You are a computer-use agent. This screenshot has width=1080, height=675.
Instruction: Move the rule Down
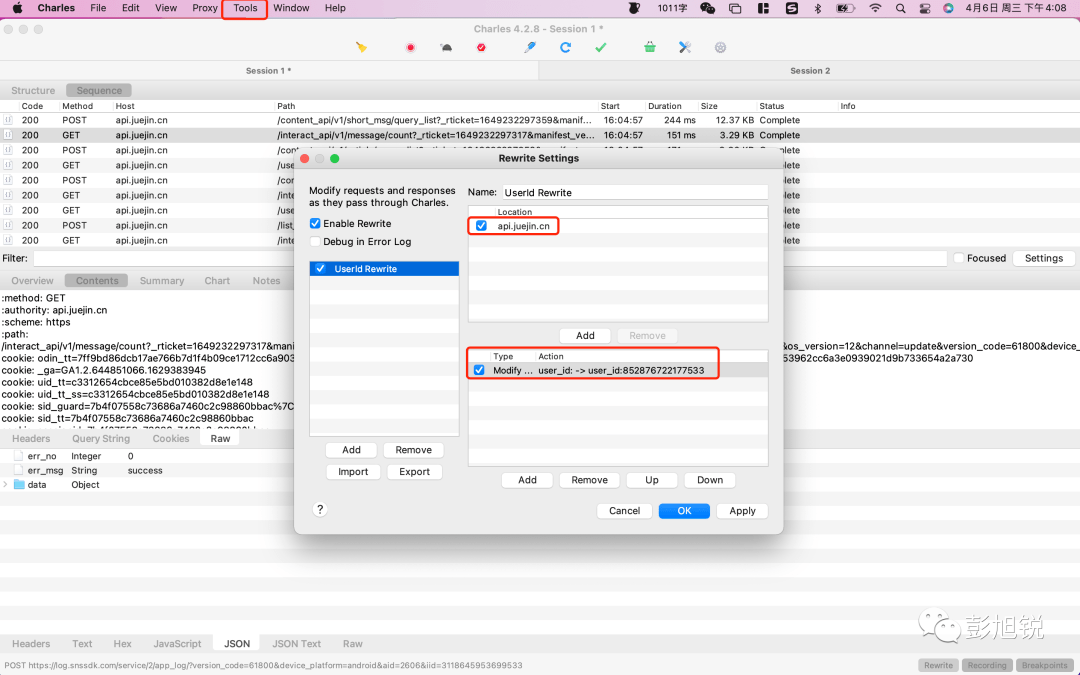[x=710, y=480]
